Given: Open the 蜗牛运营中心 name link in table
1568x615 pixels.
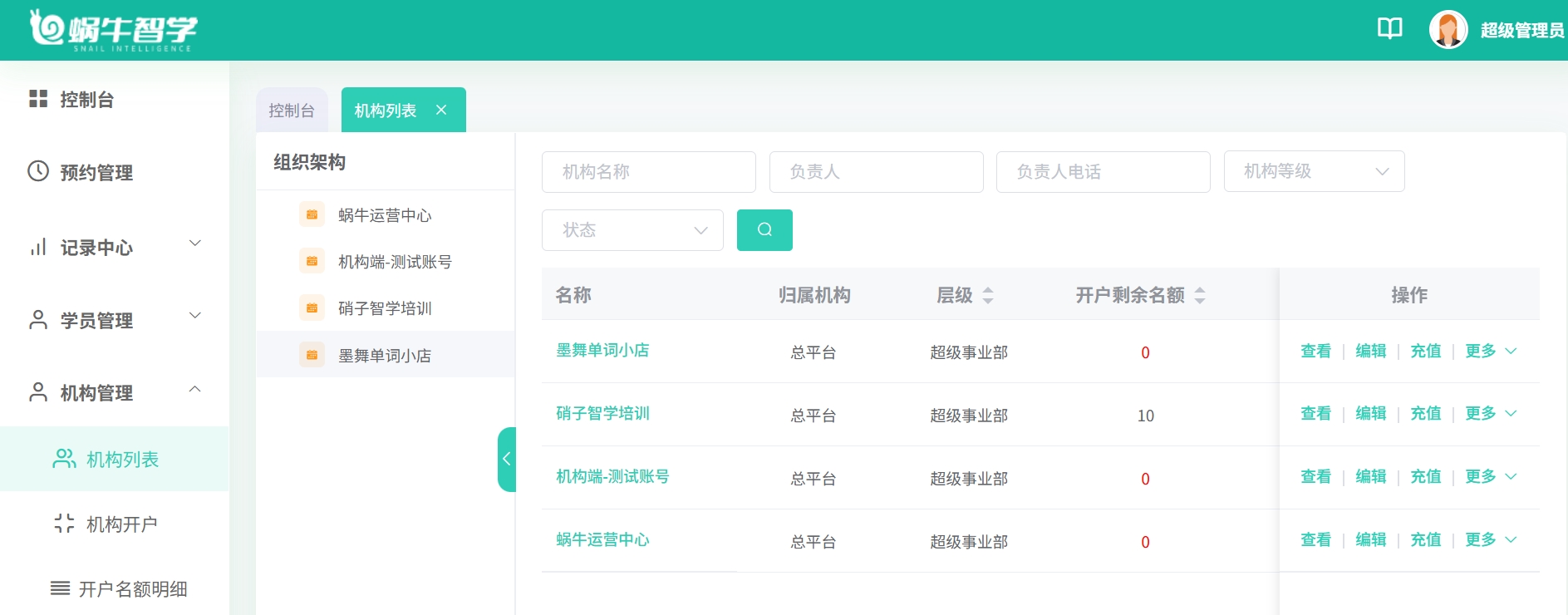Looking at the screenshot, I should 602,539.
